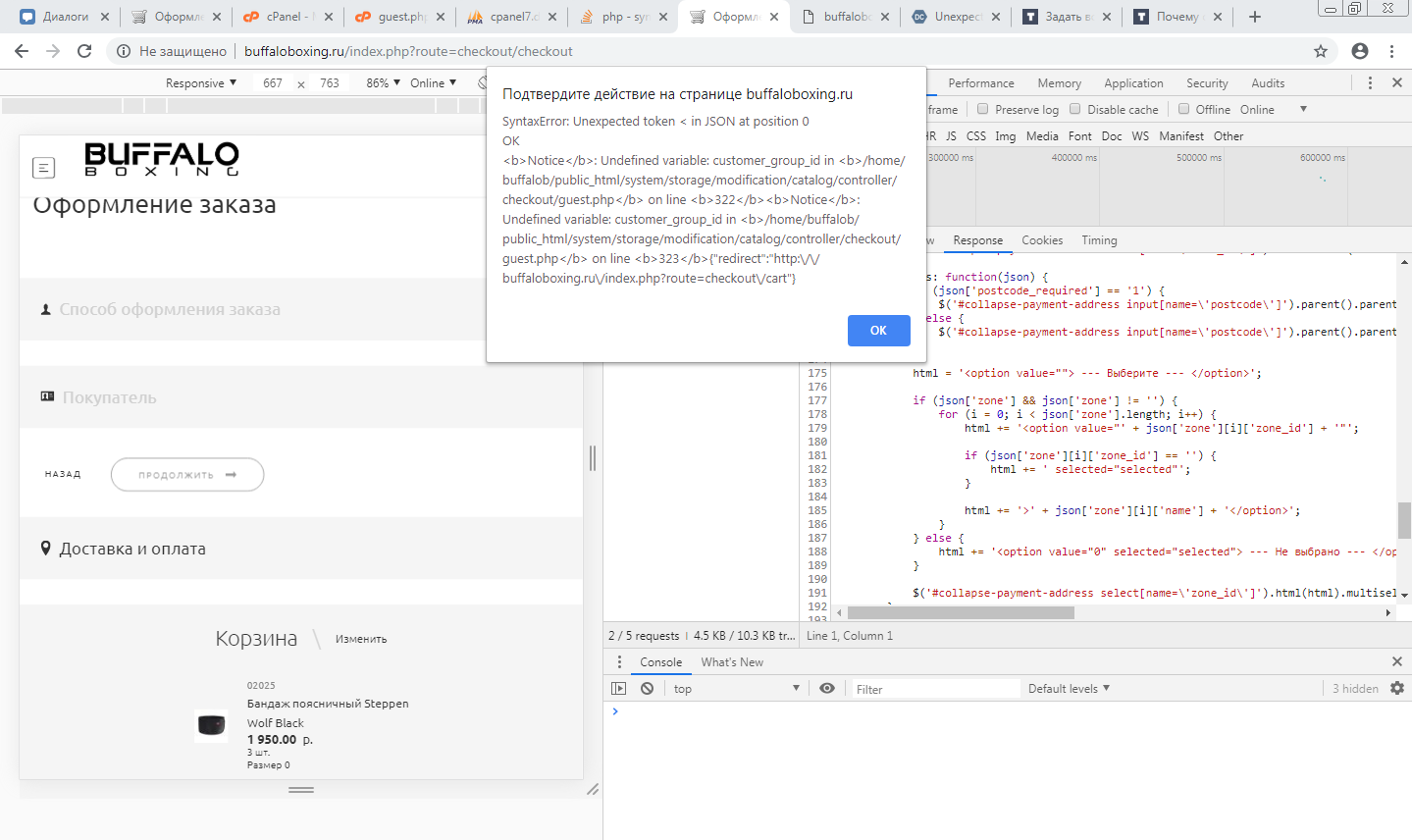Enable Preserve log checkbox
This screenshot has width=1412, height=840.
tap(983, 109)
